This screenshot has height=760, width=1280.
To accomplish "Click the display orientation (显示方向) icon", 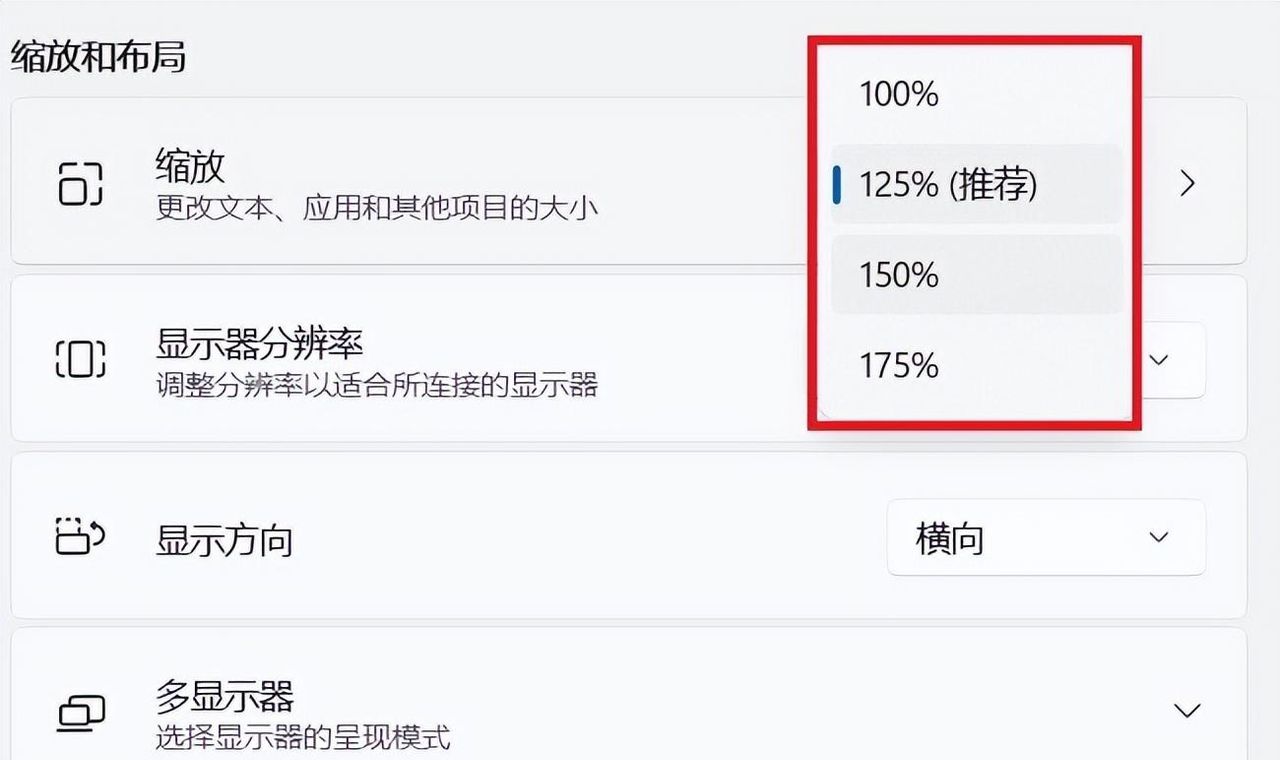I will [80, 537].
